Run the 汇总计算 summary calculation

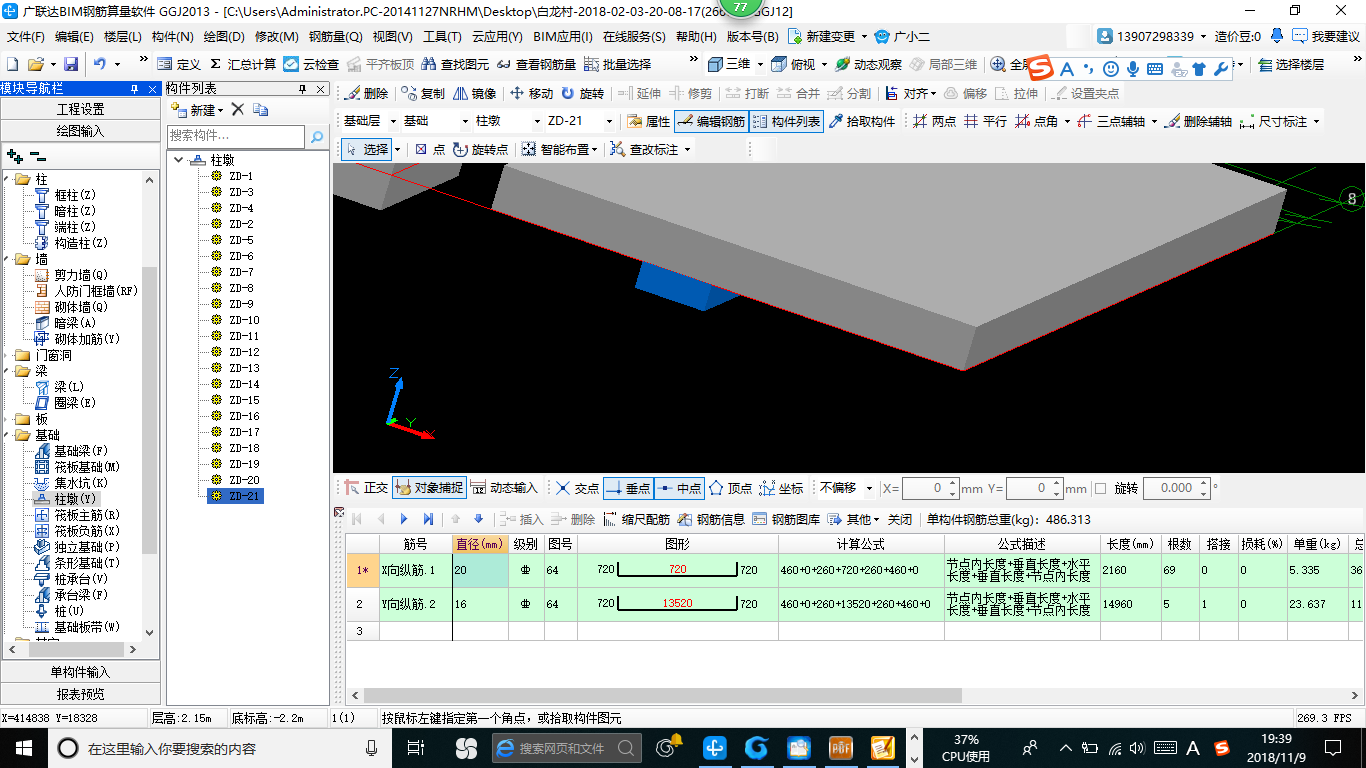click(x=243, y=64)
